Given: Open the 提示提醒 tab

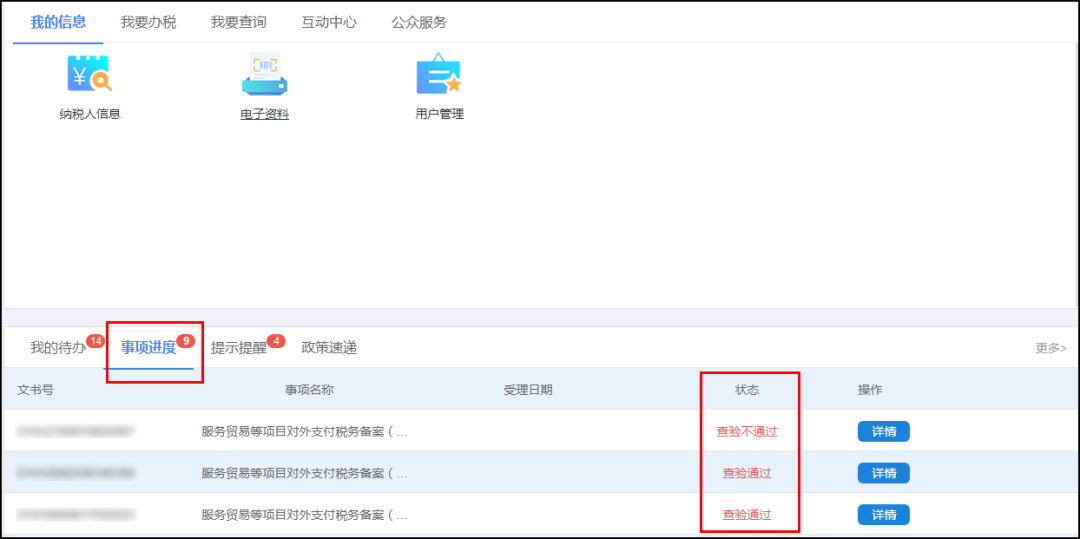Looking at the screenshot, I should (x=238, y=348).
